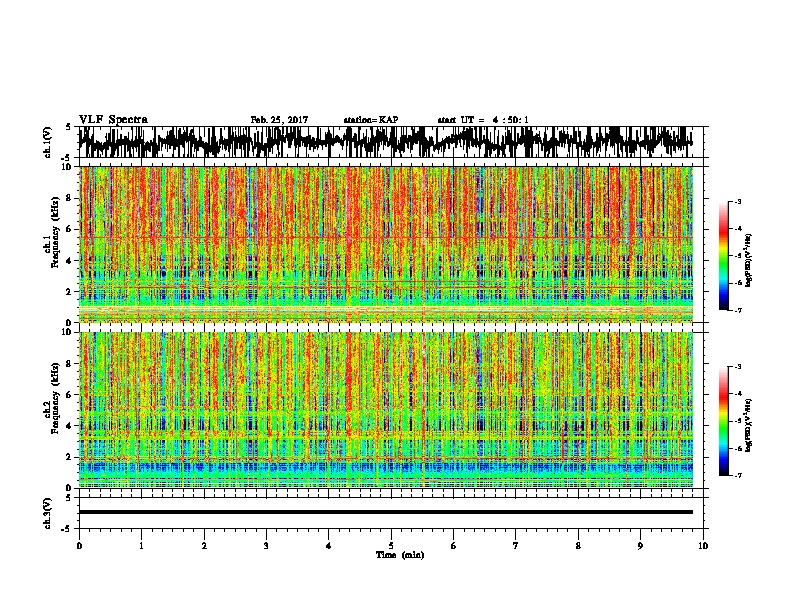Click inside the ch.2 spectrogram panel
The image size is (792, 612).
[386, 410]
